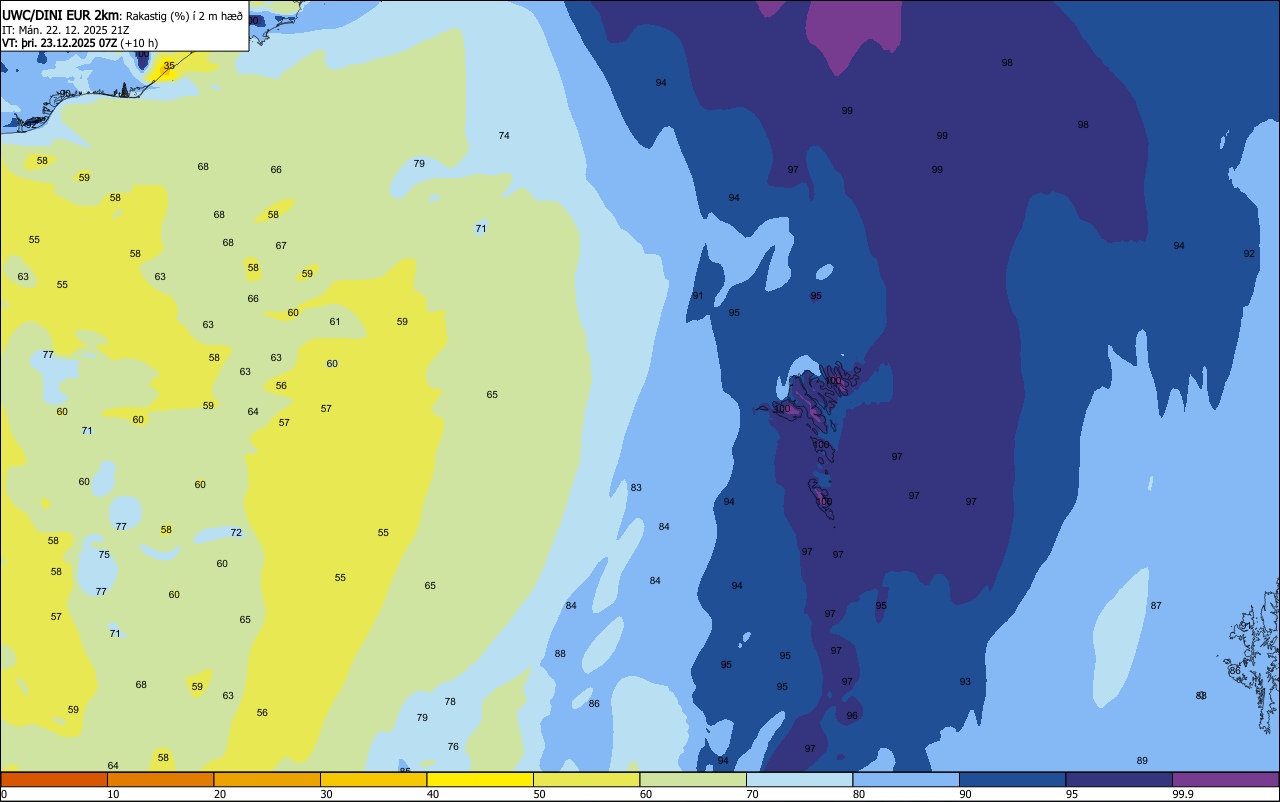Click the humidity value '93' on the map
The image size is (1280, 802).
(x=965, y=682)
